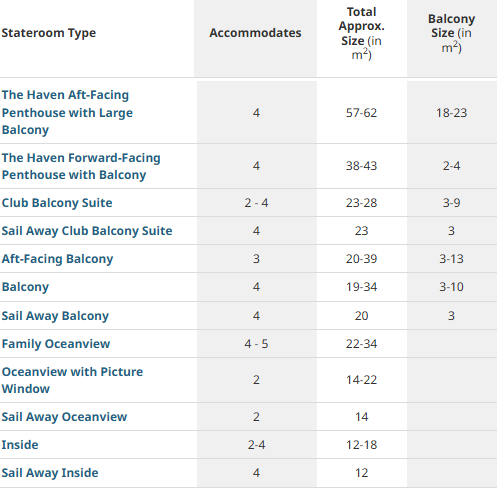
Task: Click the Balcony Size column header
Action: point(452,33)
